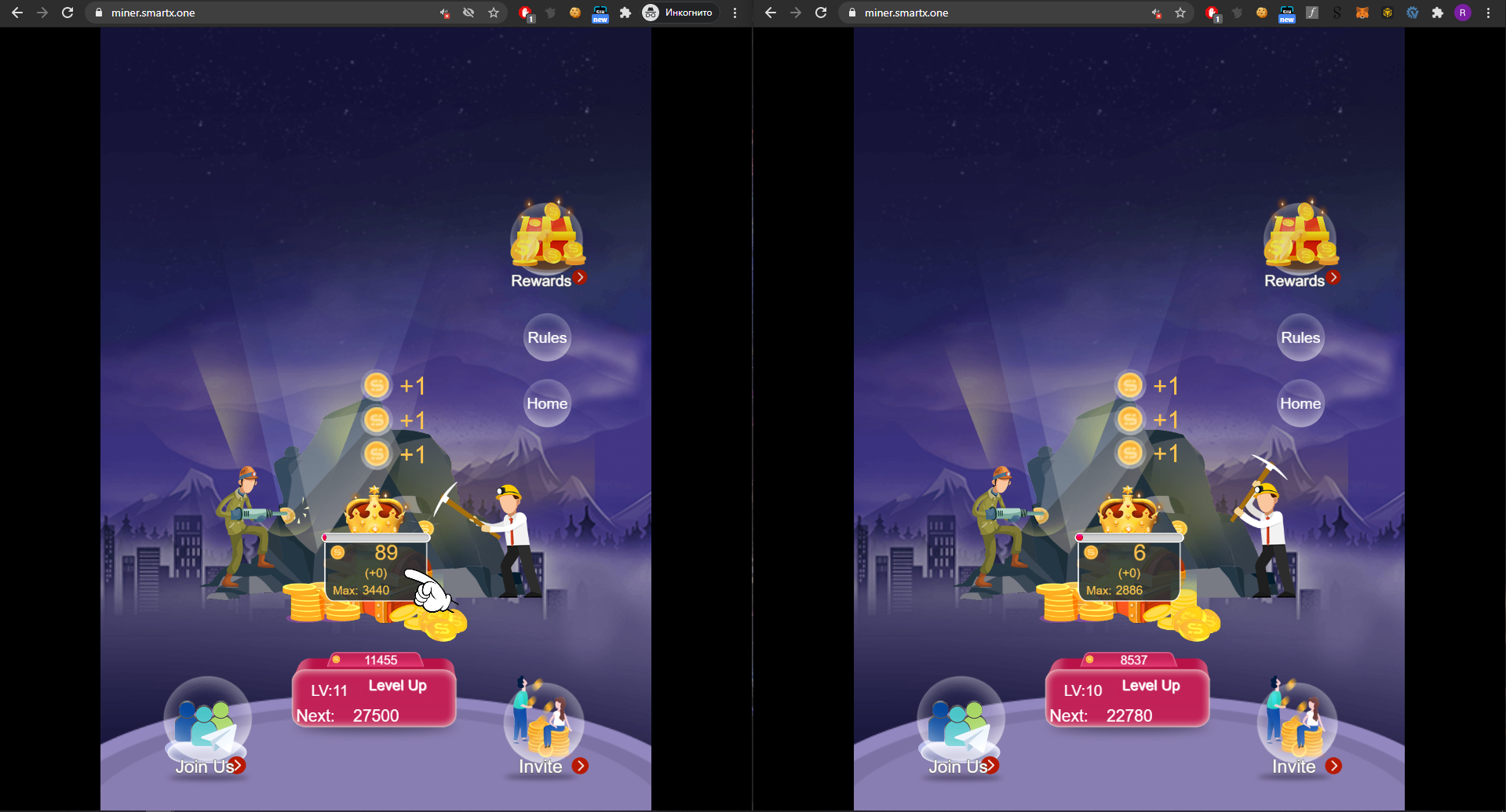Click the Rules bubble in the left game
The width and height of the screenshot is (1506, 812).
pyautogui.click(x=547, y=337)
